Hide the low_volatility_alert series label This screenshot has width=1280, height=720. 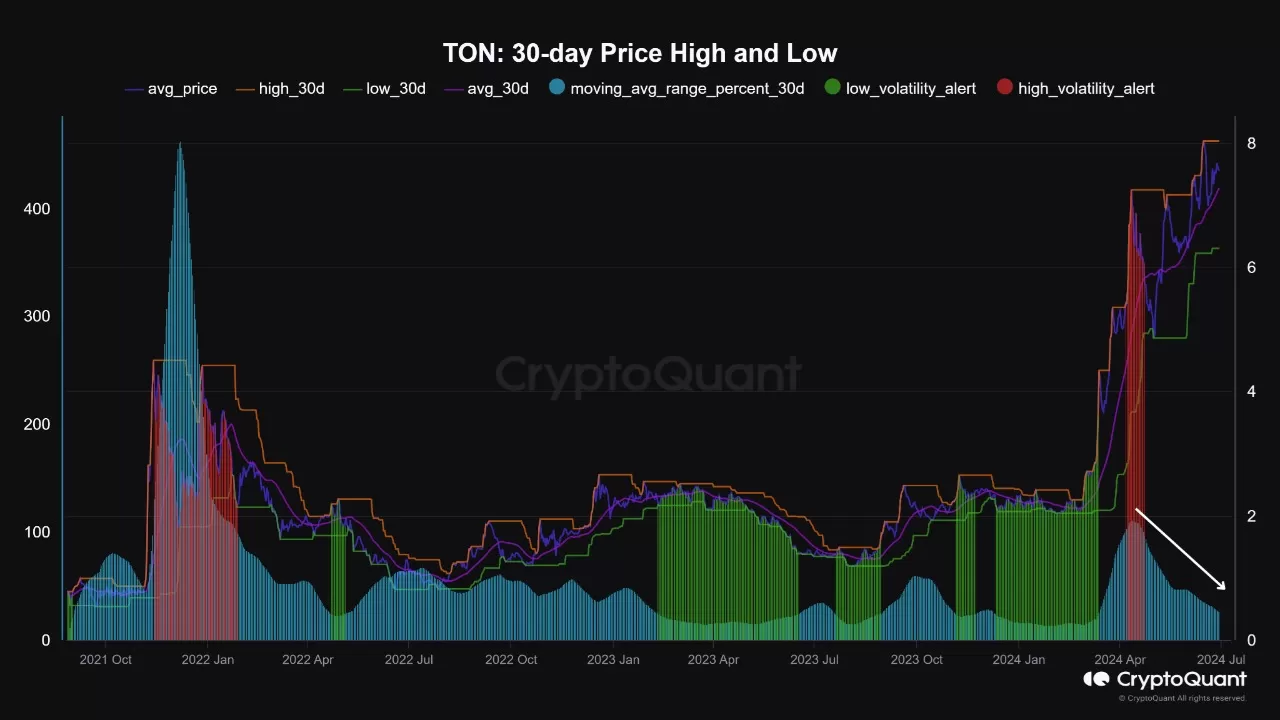pos(911,89)
